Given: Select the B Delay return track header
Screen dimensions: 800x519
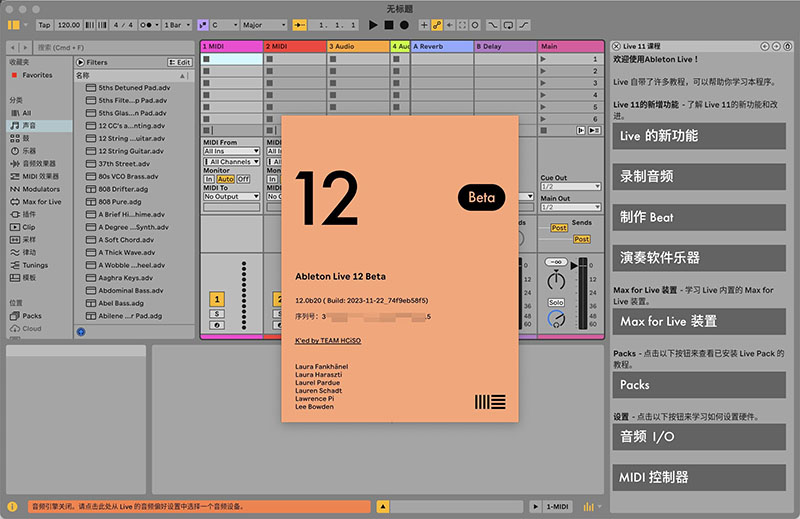Looking at the screenshot, I should [x=505, y=46].
